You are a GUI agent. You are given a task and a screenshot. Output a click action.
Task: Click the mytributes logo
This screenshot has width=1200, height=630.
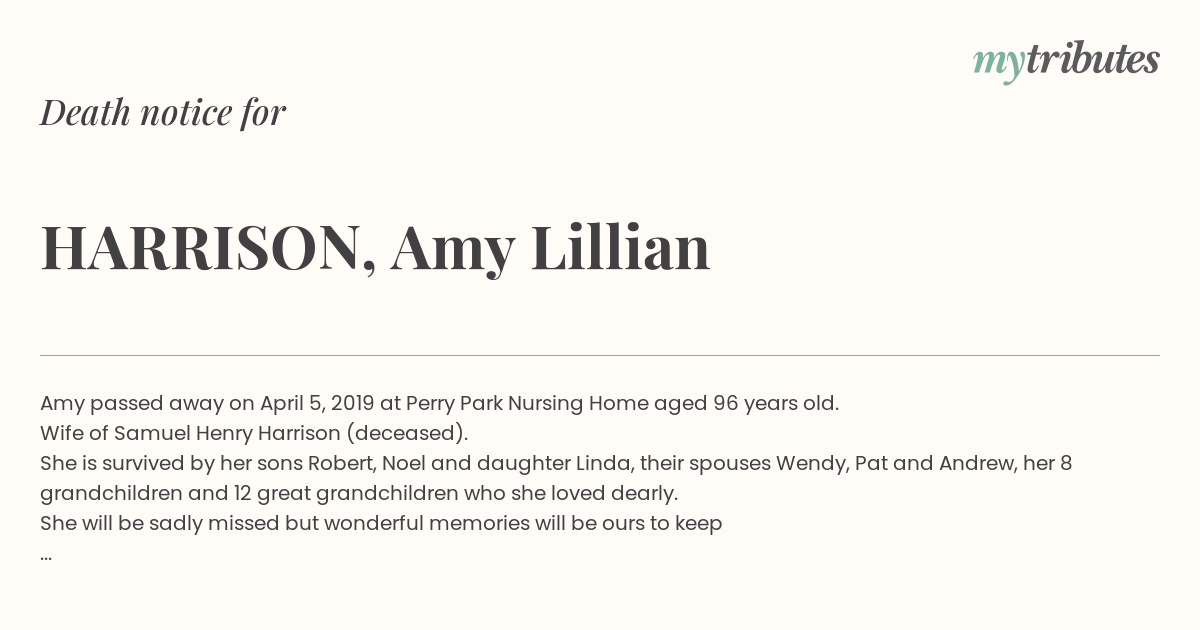[1066, 61]
